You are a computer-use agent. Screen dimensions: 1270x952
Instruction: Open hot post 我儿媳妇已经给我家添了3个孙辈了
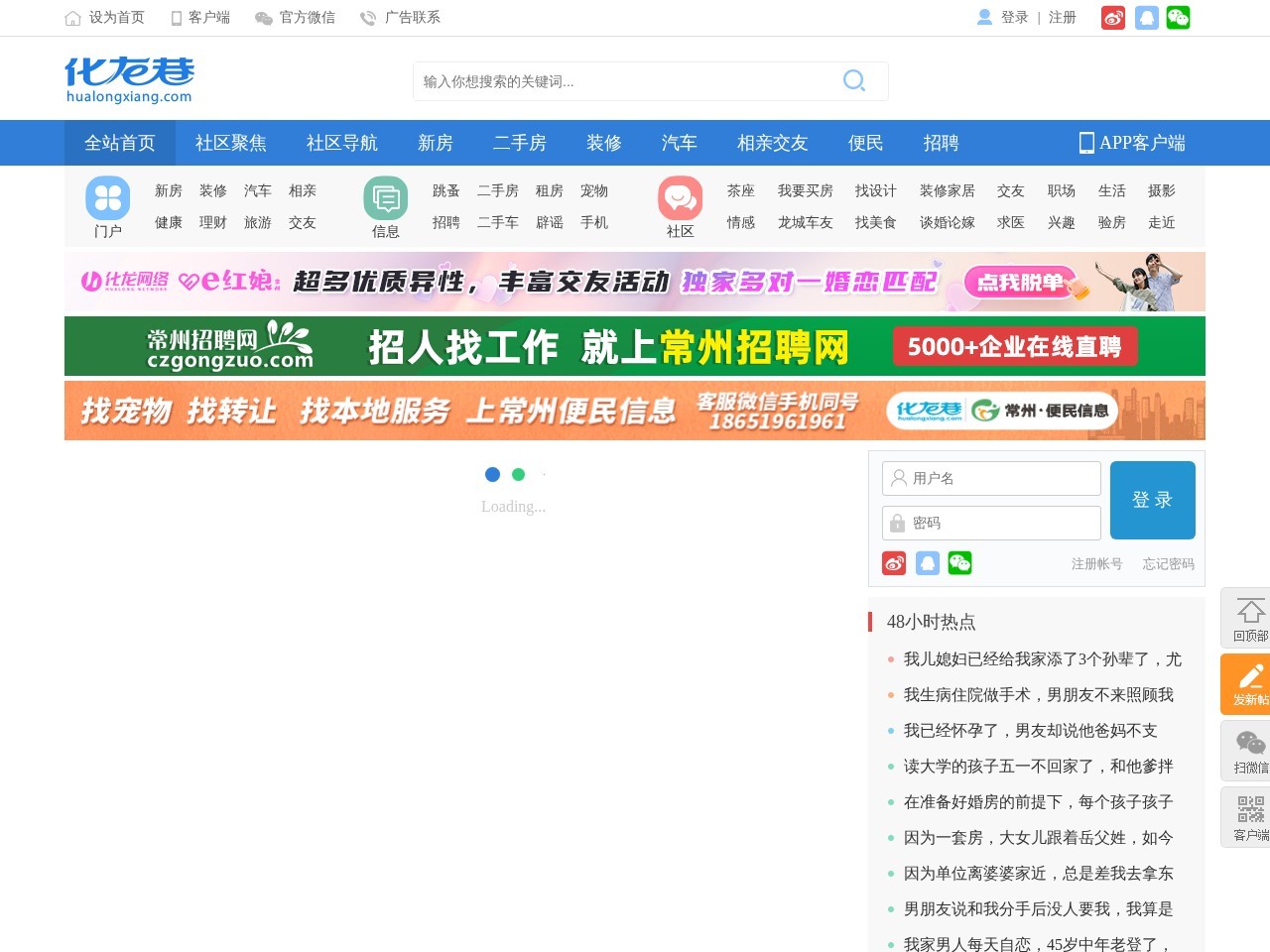[1043, 659]
